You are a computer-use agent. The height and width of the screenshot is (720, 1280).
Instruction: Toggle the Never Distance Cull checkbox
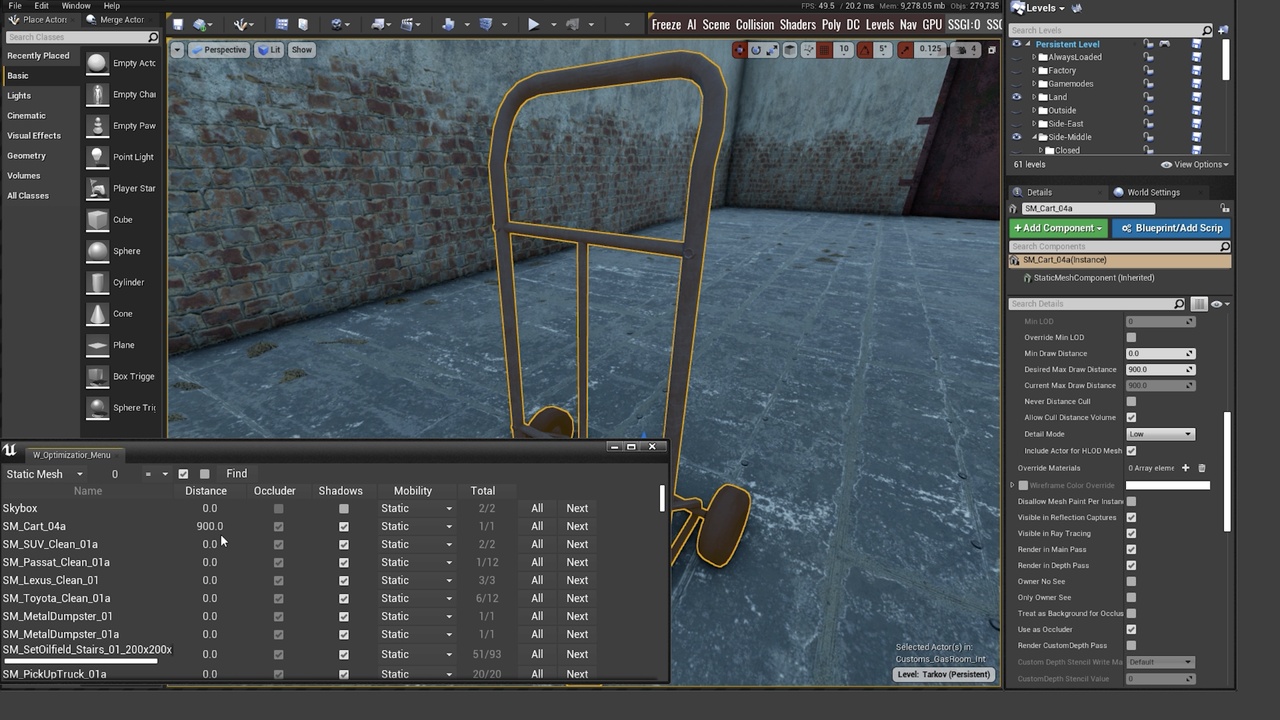[1131, 402]
